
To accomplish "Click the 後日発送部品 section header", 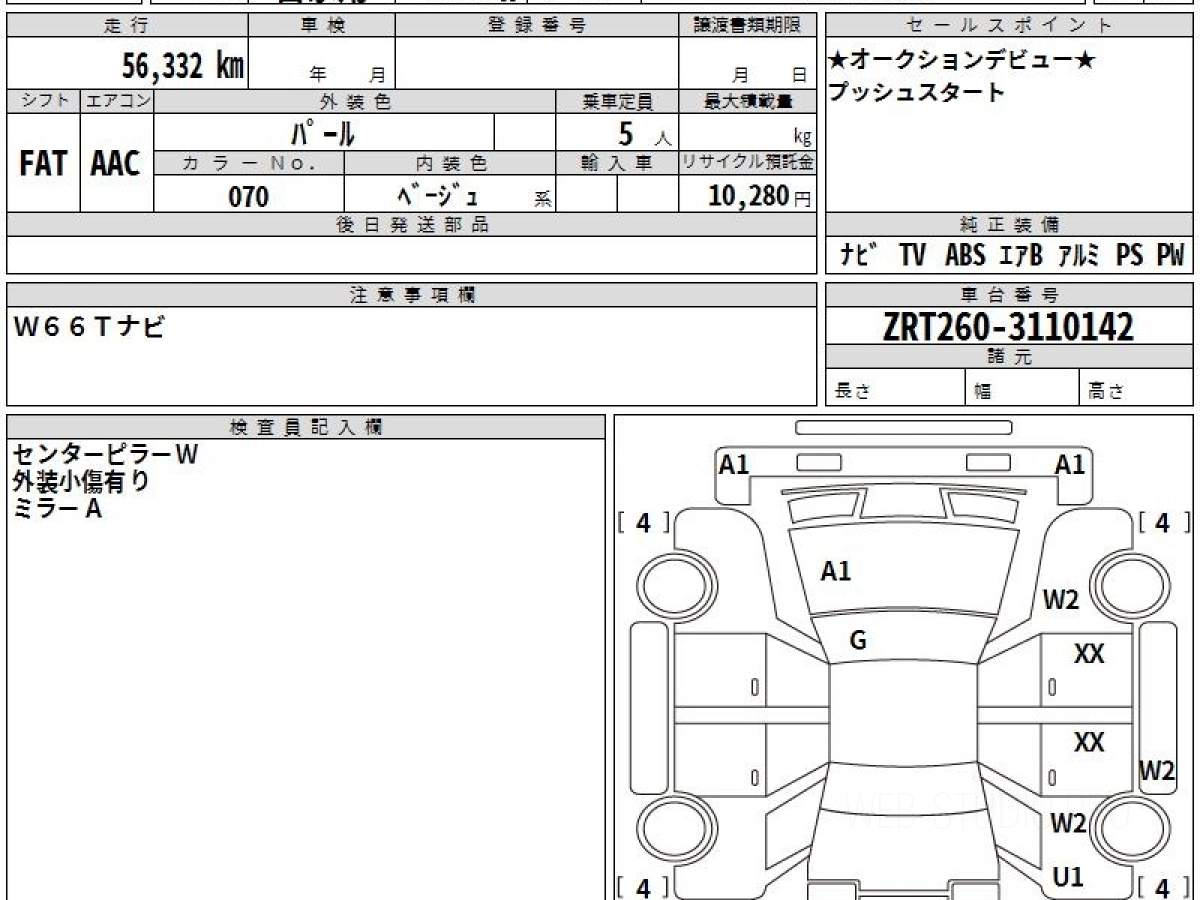I will pyautogui.click(x=412, y=225).
